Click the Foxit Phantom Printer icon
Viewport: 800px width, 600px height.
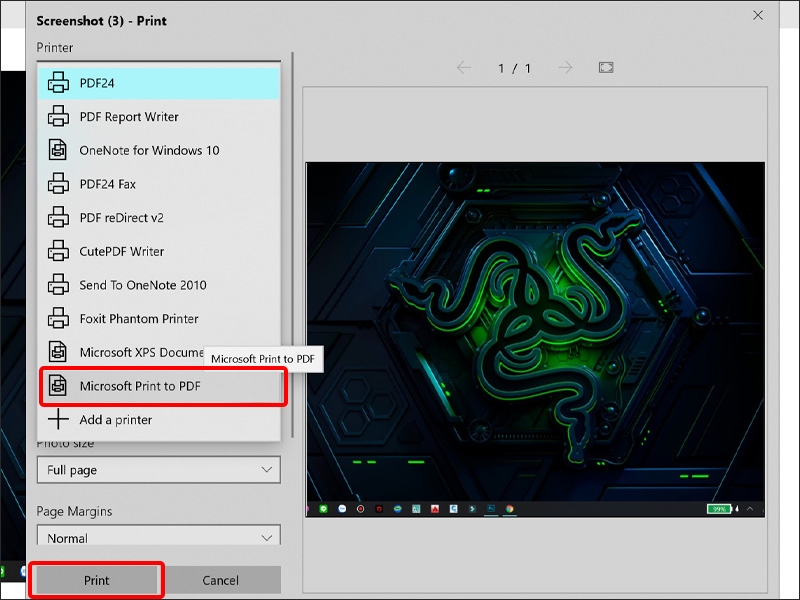[58, 318]
